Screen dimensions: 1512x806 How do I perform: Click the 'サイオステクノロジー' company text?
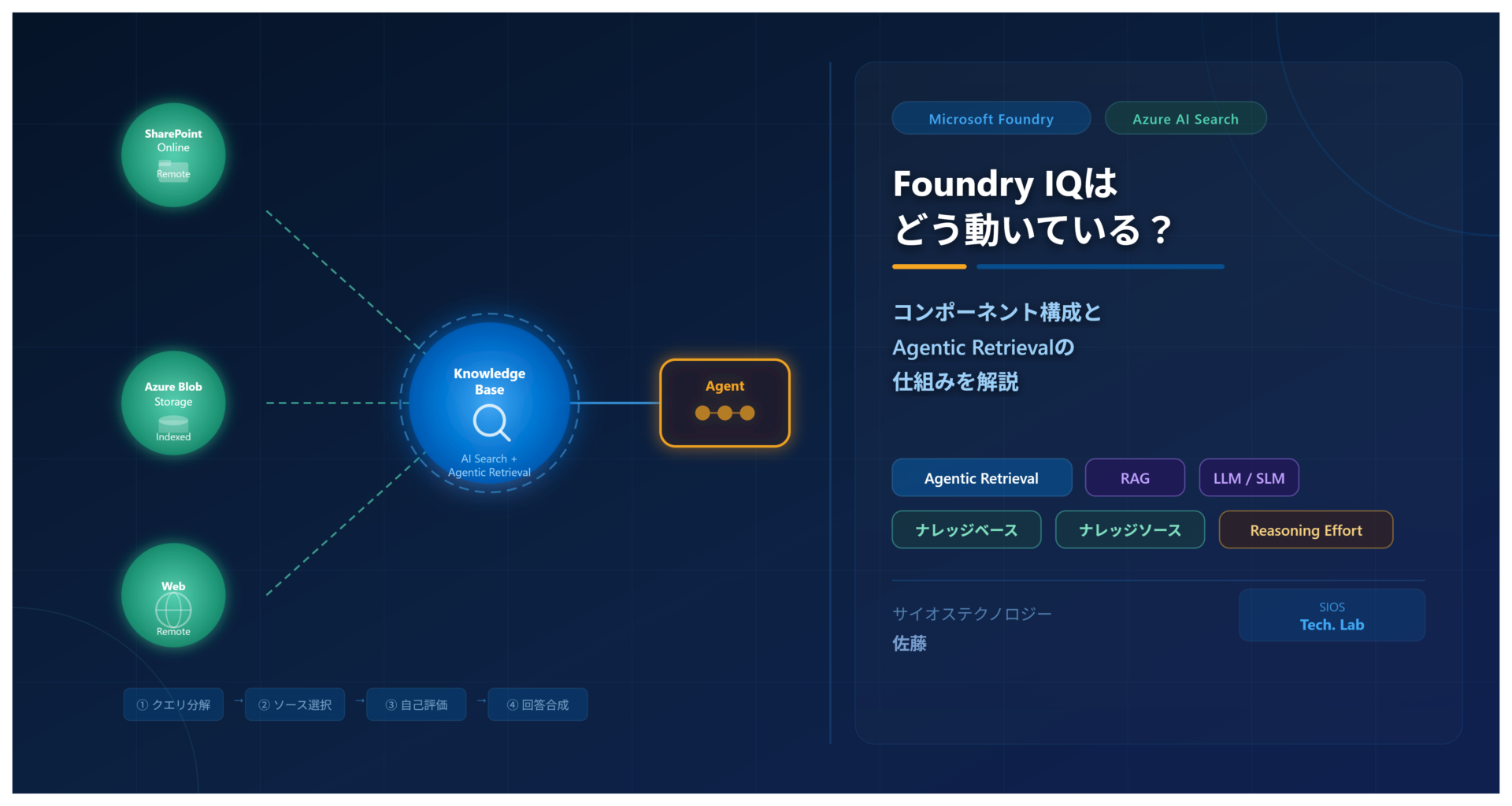[x=972, y=614]
